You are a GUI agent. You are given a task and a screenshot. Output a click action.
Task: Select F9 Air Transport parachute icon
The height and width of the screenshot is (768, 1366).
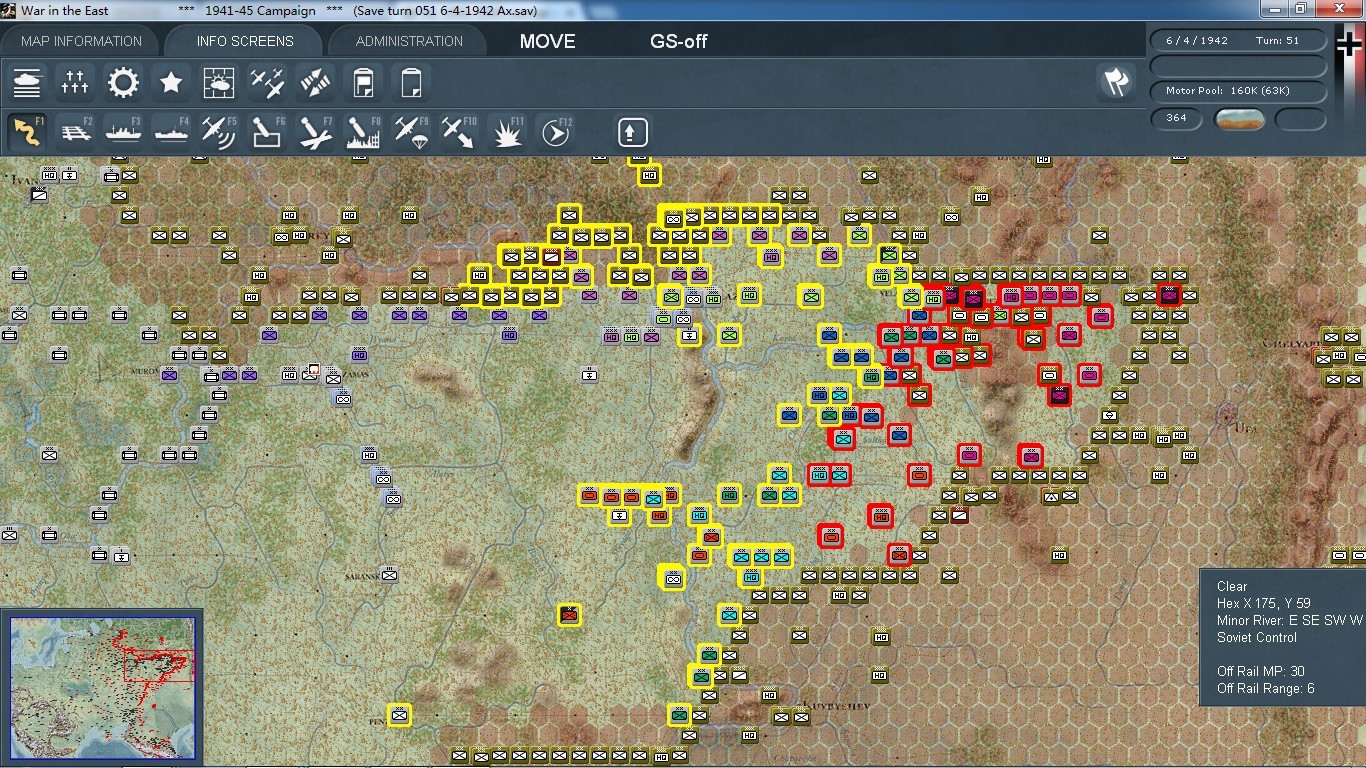[411, 132]
